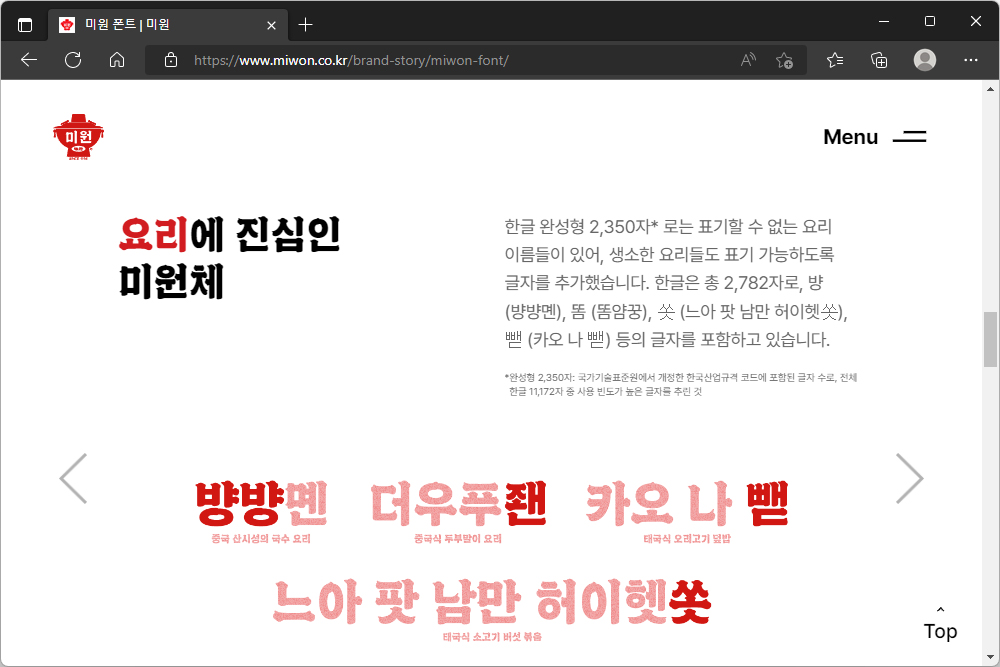Viewport: 1000px width, 667px height.
Task: Click the 카오 나 뺀 sample word
Action: click(x=688, y=504)
